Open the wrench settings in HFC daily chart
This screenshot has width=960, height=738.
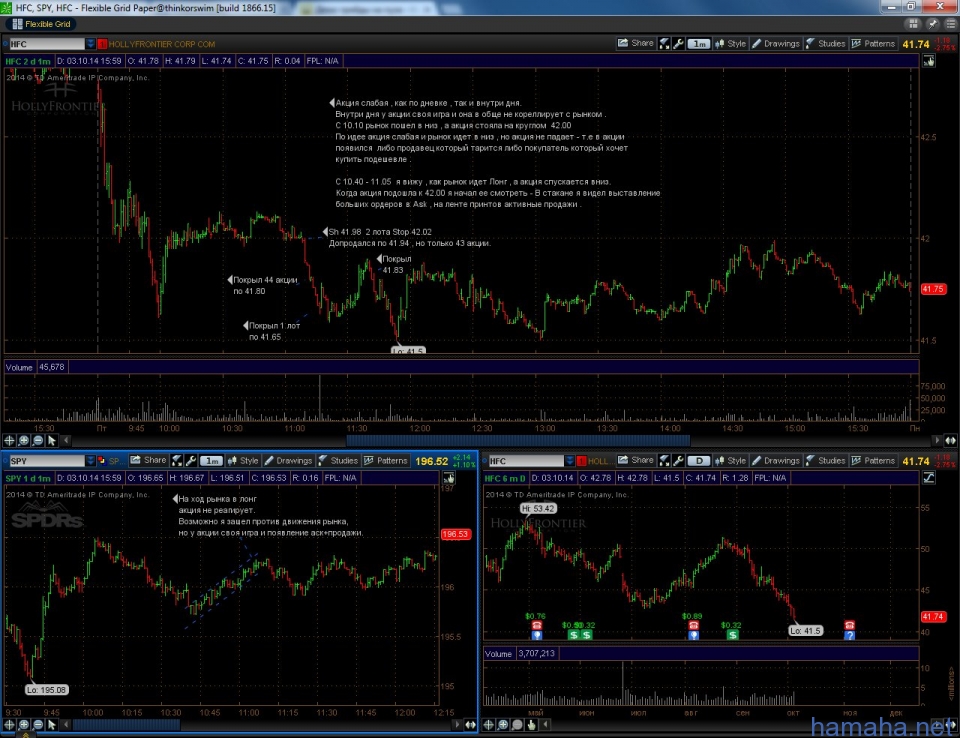pos(678,461)
